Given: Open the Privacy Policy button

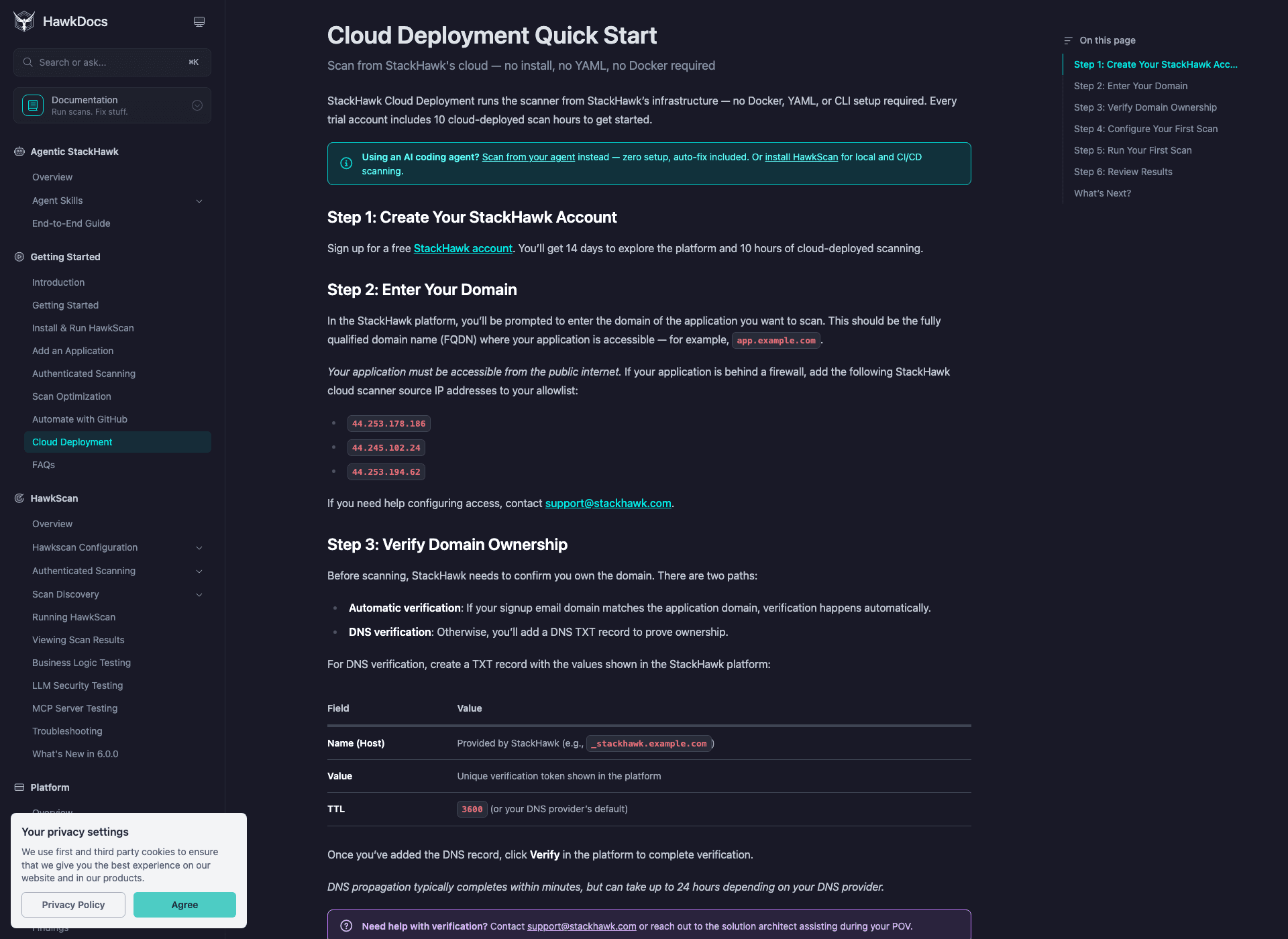Looking at the screenshot, I should (73, 905).
